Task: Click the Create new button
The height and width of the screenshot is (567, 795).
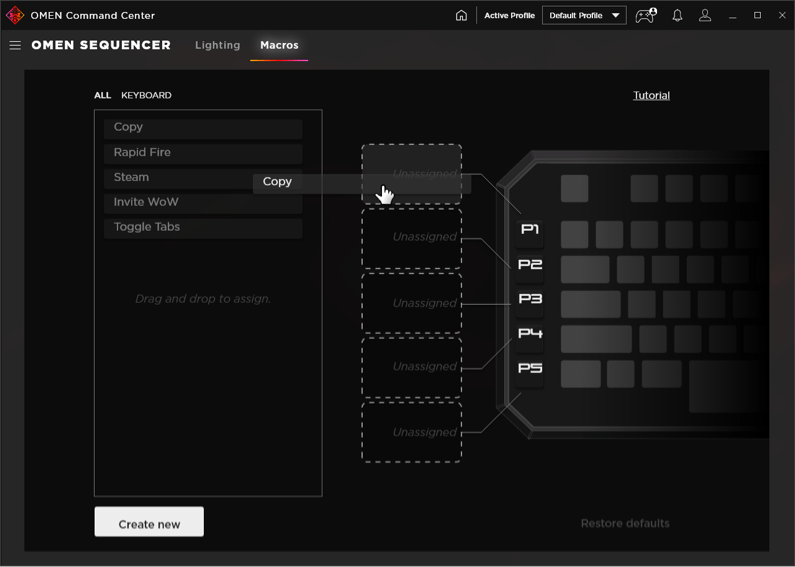Action: tap(149, 522)
